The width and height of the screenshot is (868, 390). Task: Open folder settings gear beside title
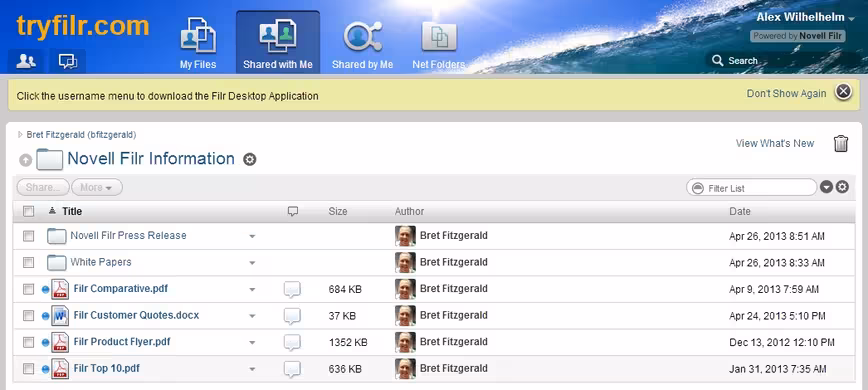[250, 160]
